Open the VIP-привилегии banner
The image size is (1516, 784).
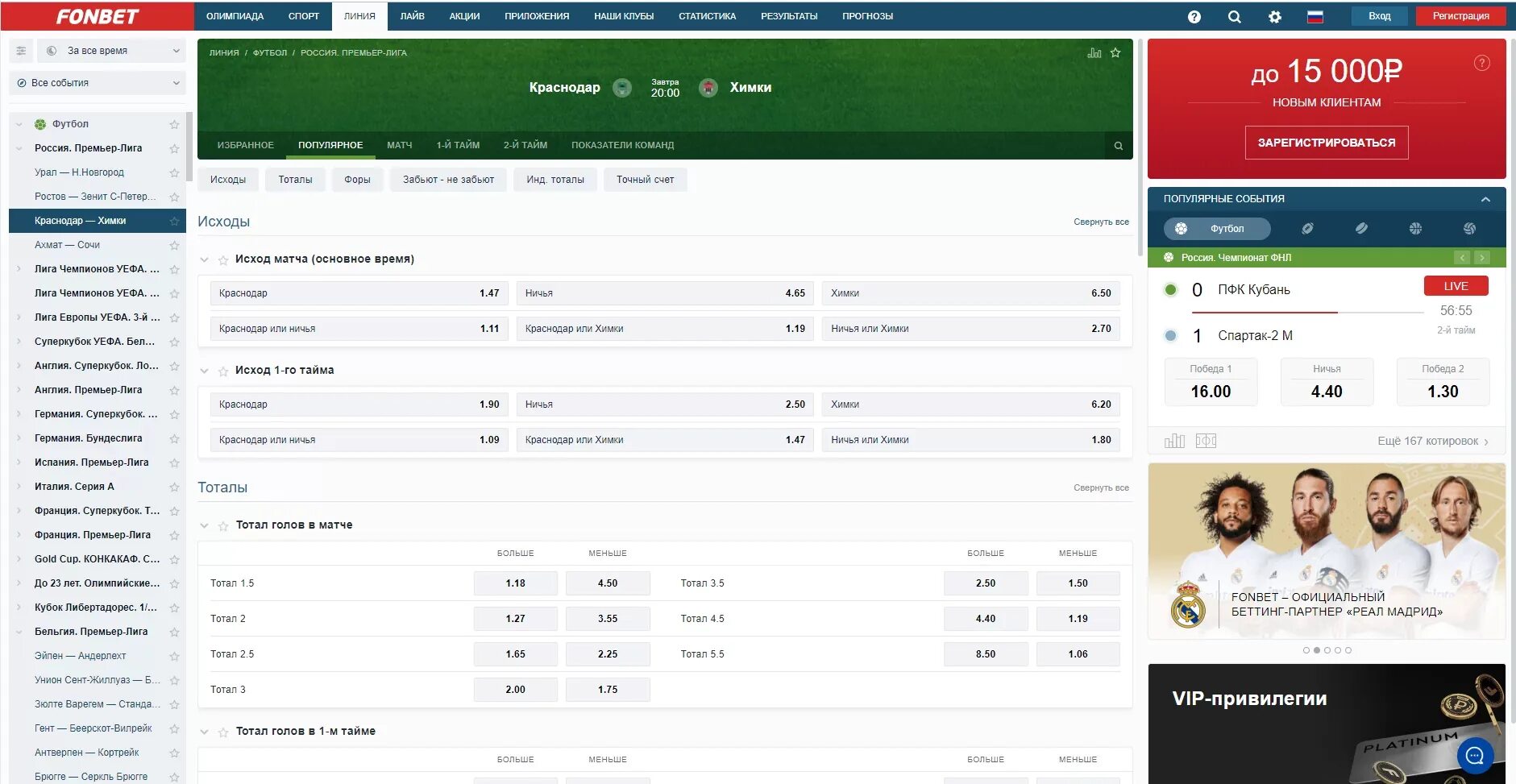[1327, 724]
